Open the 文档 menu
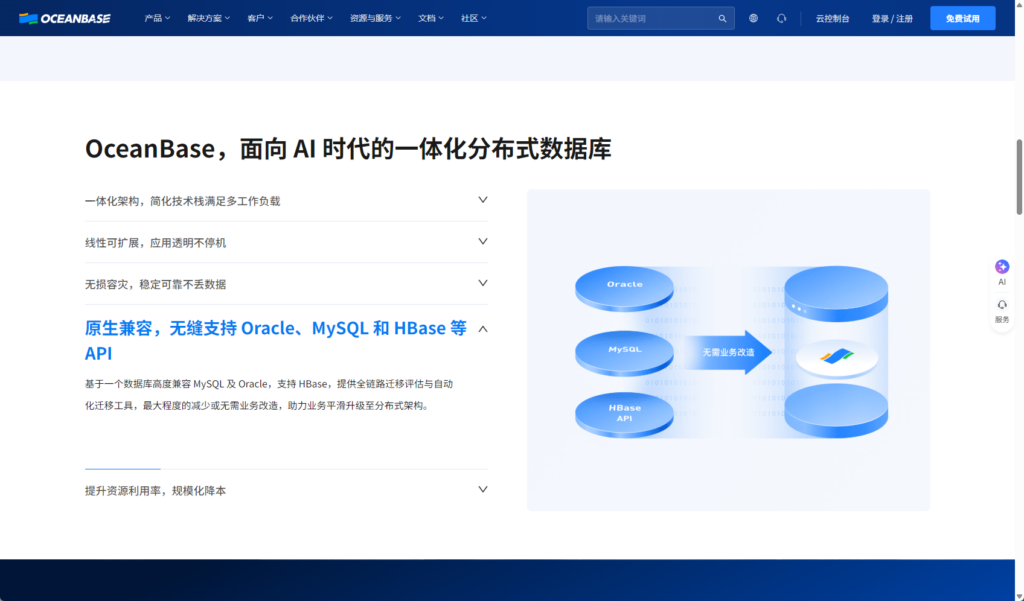 pyautogui.click(x=430, y=18)
